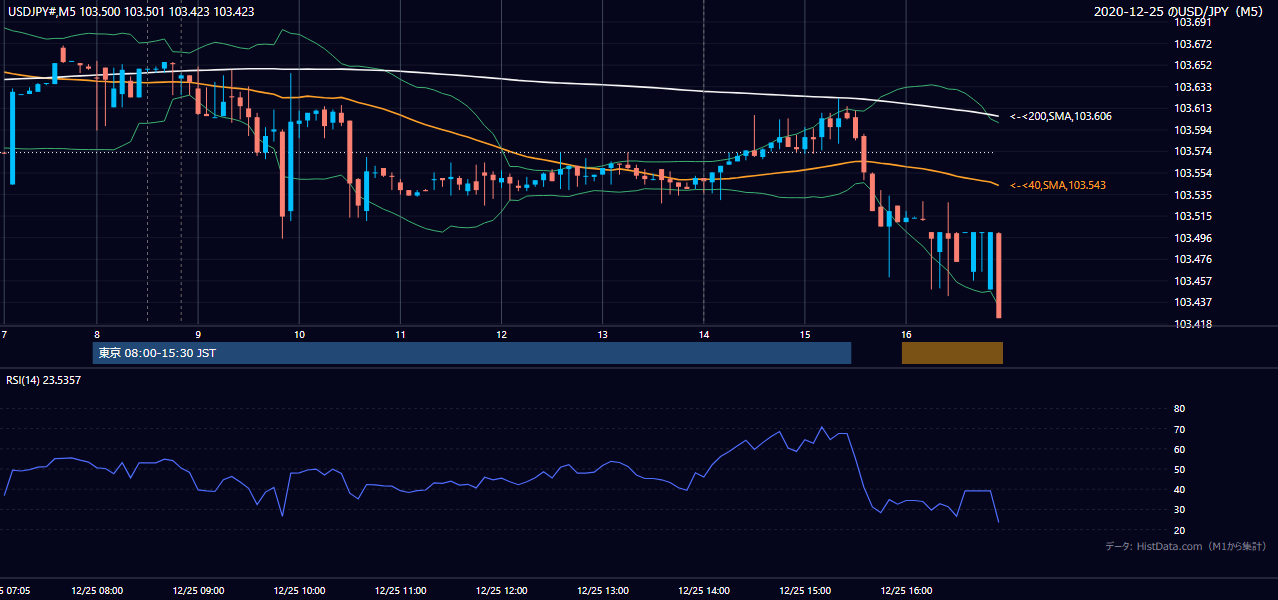Click the bottom time label 12/25 16:00
The image size is (1278, 600).
906,591
